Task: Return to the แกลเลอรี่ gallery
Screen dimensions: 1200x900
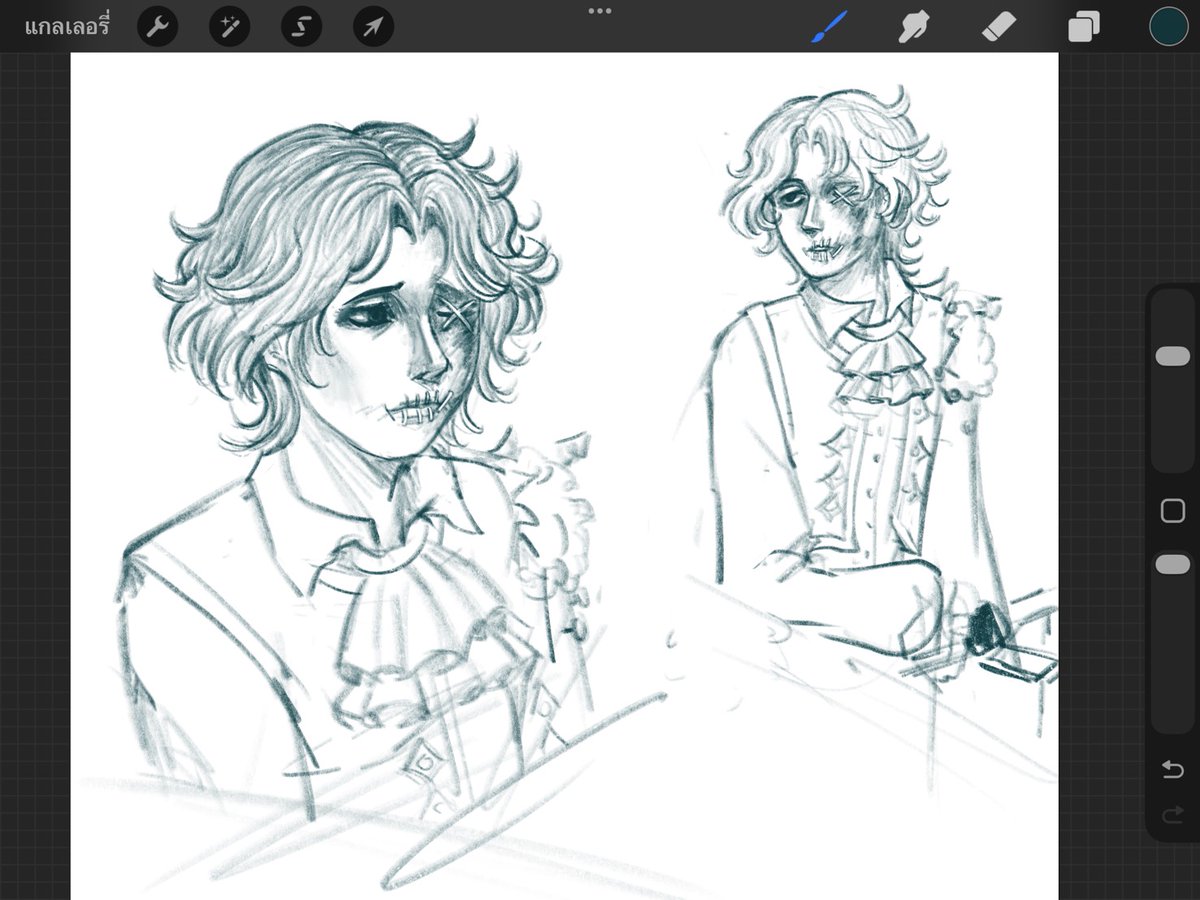Action: (x=66, y=26)
